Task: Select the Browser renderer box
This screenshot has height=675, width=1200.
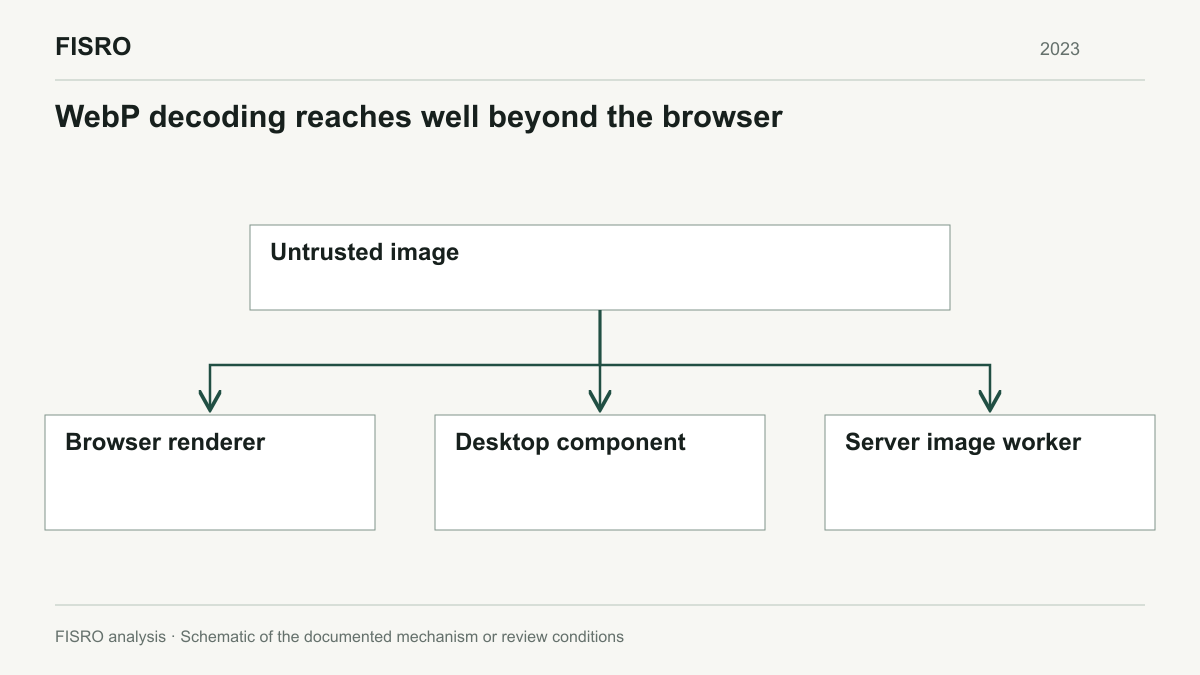Action: [x=210, y=472]
